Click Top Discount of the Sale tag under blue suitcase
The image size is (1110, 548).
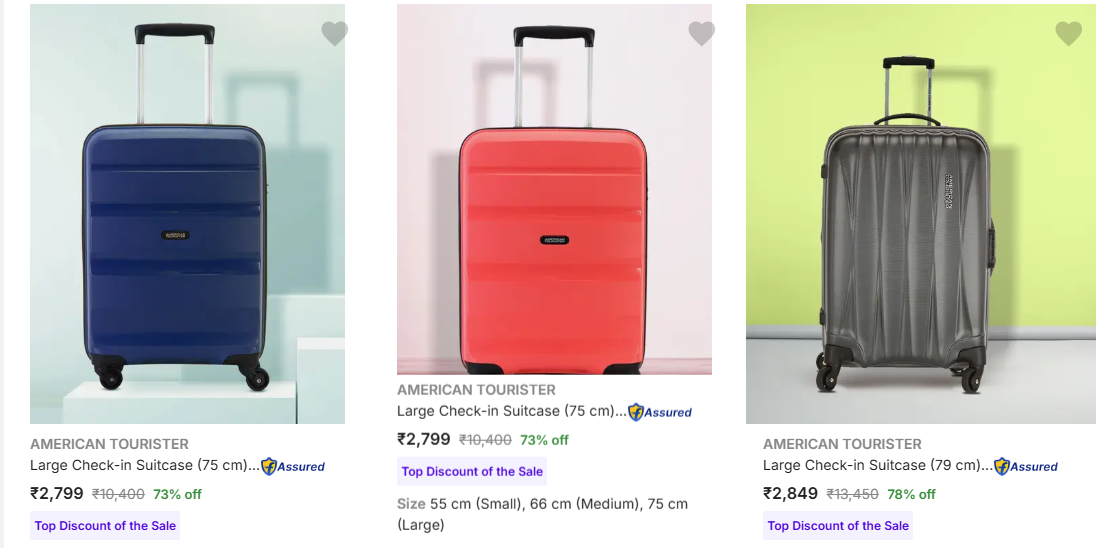pos(105,526)
